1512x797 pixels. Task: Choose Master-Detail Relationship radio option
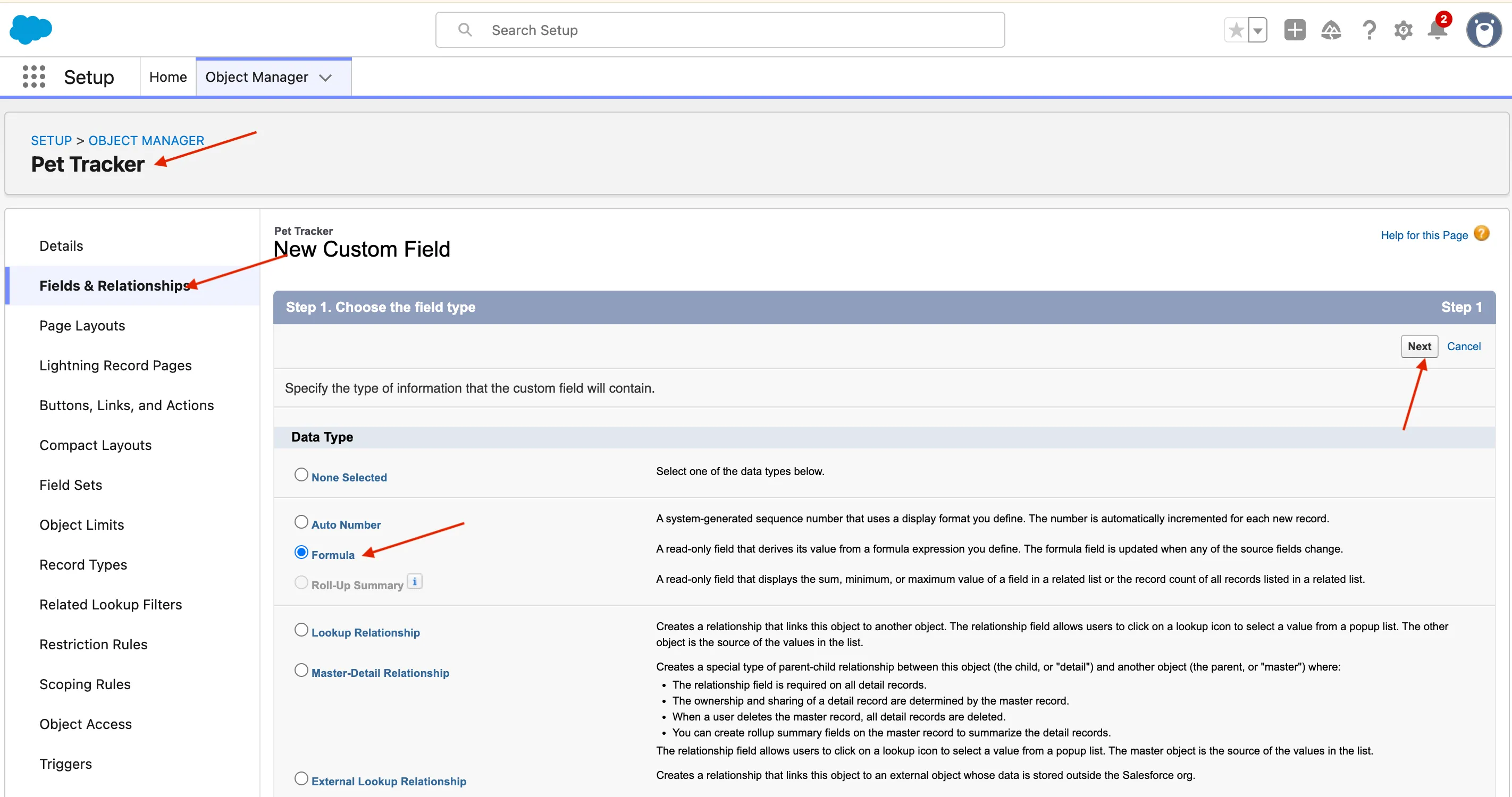tap(301, 671)
